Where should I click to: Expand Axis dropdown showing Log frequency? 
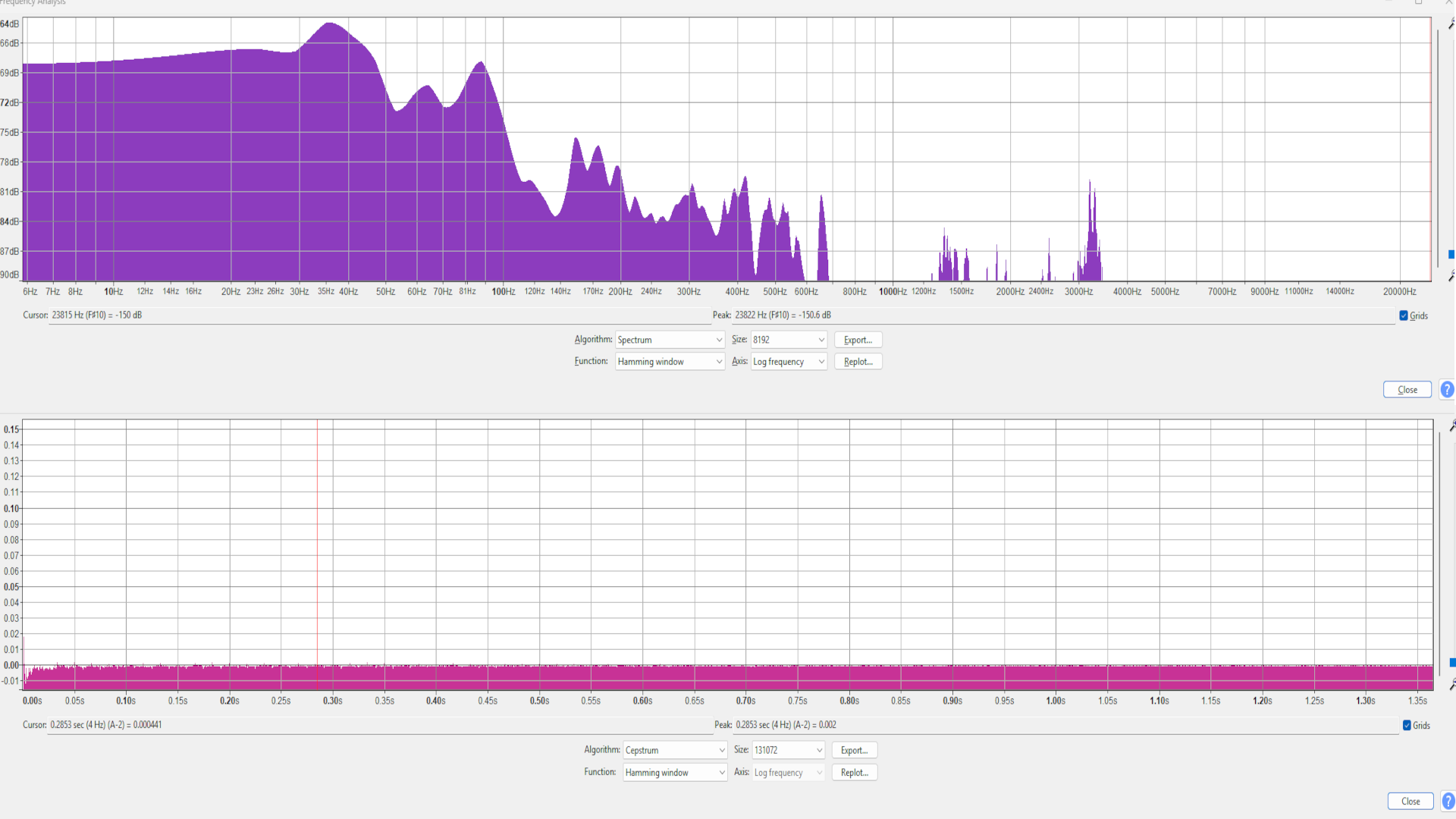789,362
